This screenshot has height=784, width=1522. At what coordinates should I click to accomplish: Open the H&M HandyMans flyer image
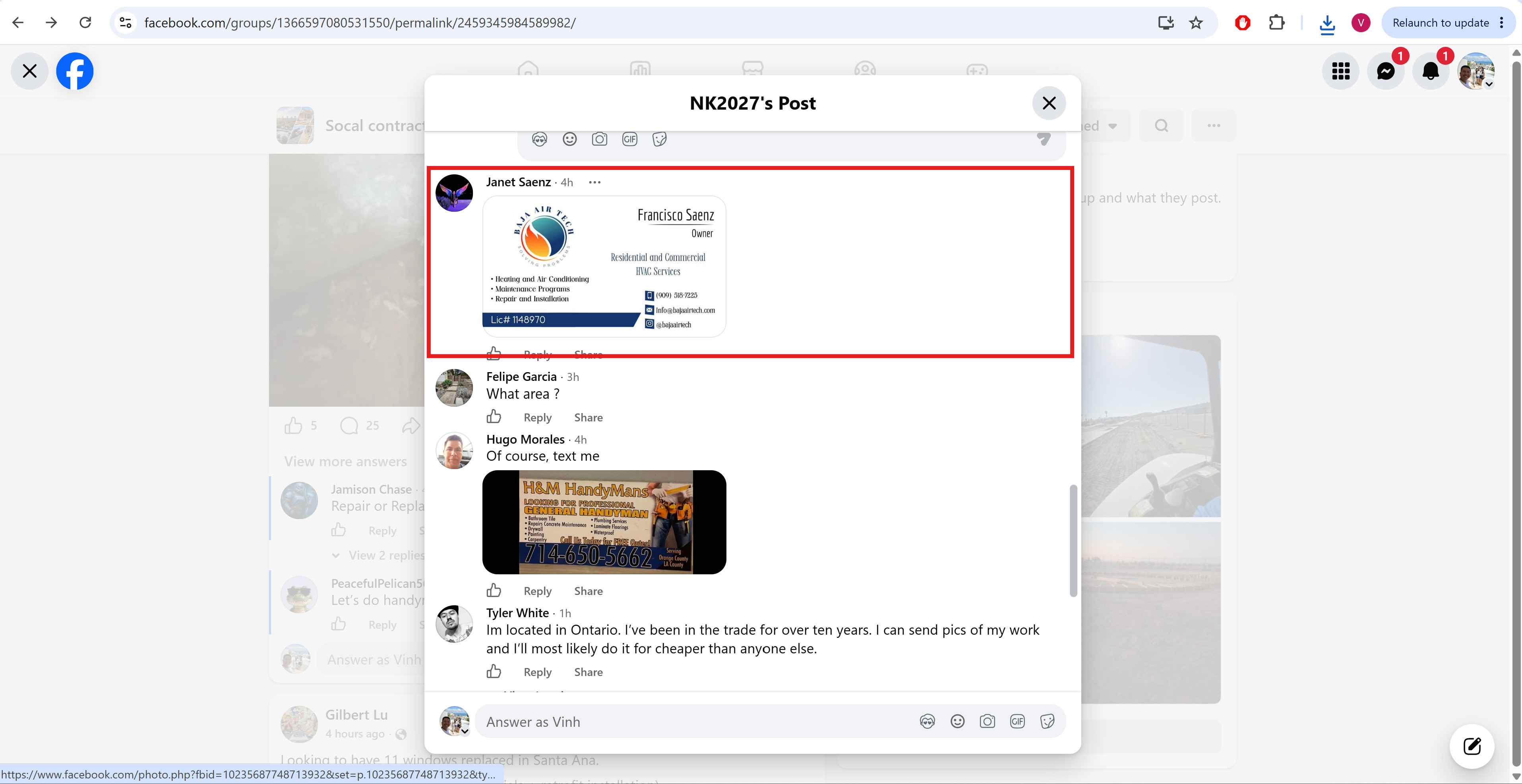pyautogui.click(x=604, y=522)
